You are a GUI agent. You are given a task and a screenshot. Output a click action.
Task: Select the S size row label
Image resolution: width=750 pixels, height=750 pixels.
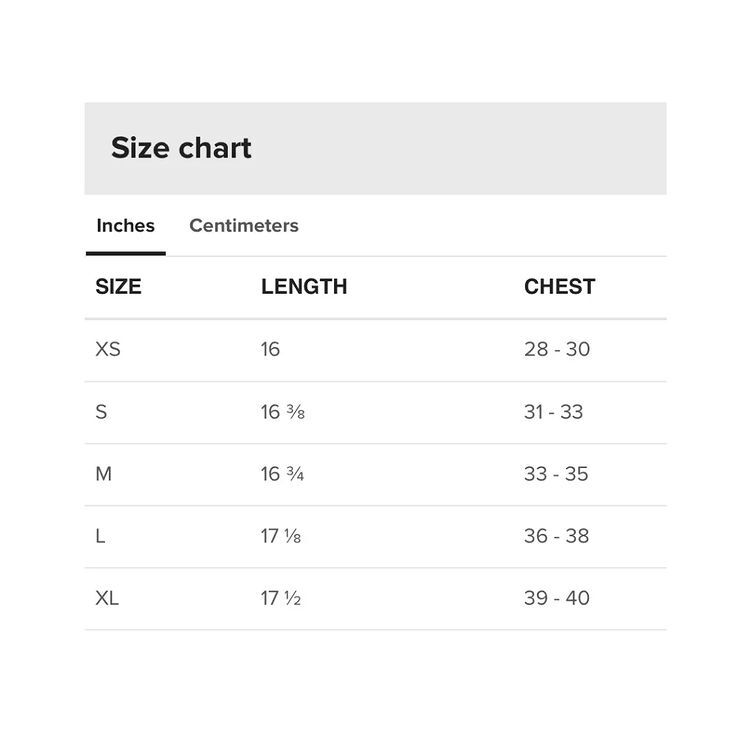(x=101, y=412)
